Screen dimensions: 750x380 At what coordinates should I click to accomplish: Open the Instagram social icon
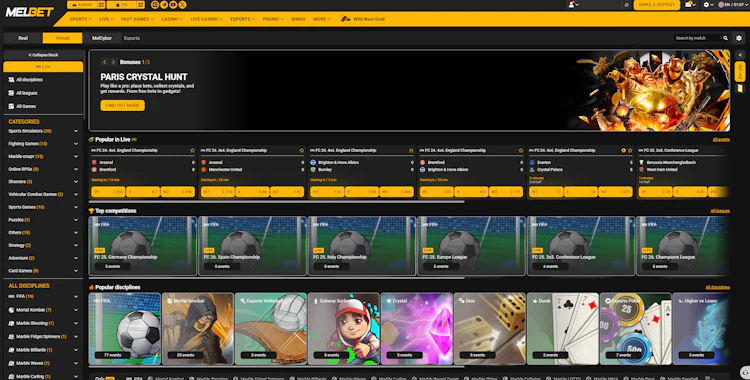pos(154,5)
